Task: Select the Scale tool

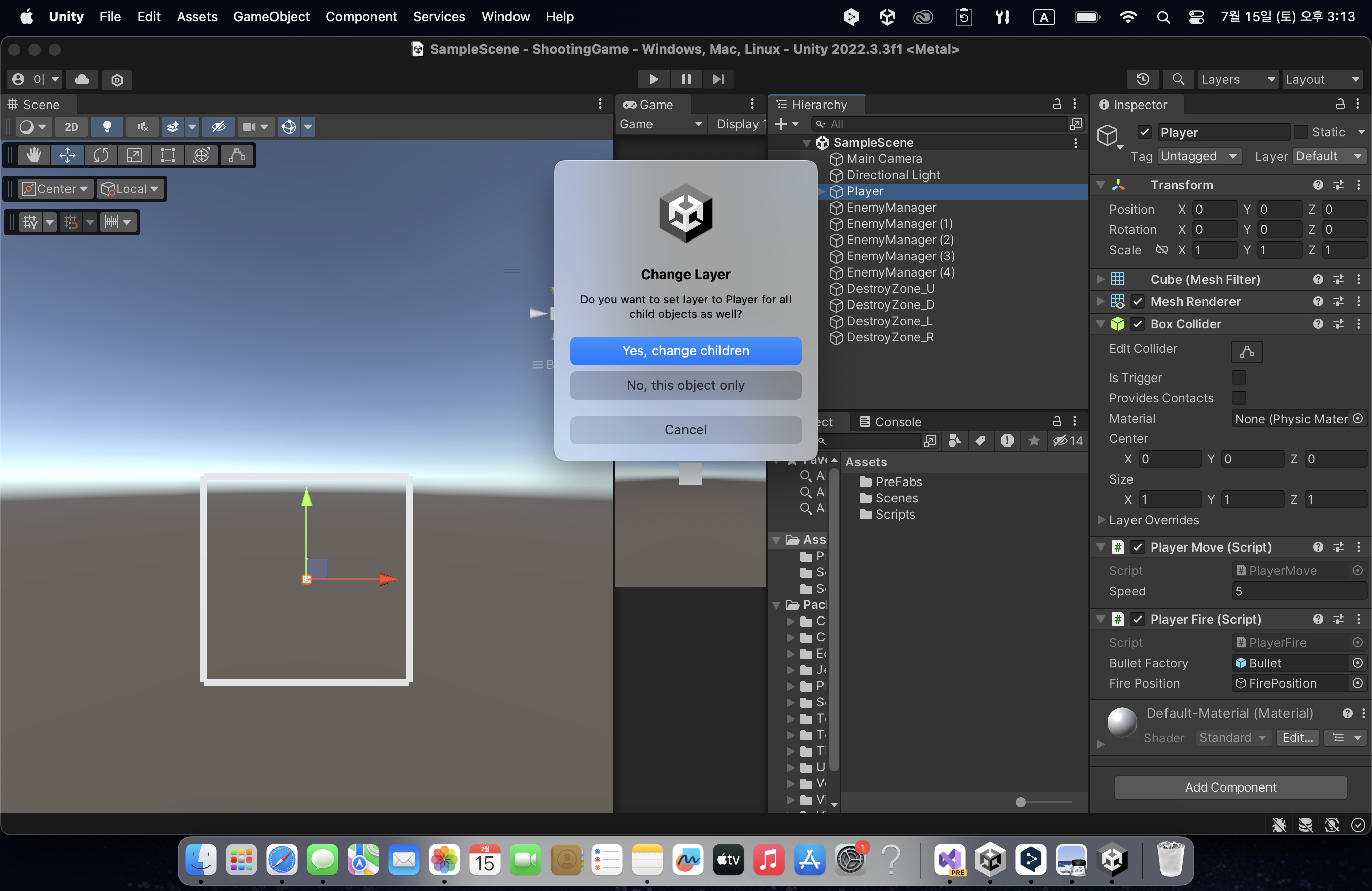Action: pos(134,156)
